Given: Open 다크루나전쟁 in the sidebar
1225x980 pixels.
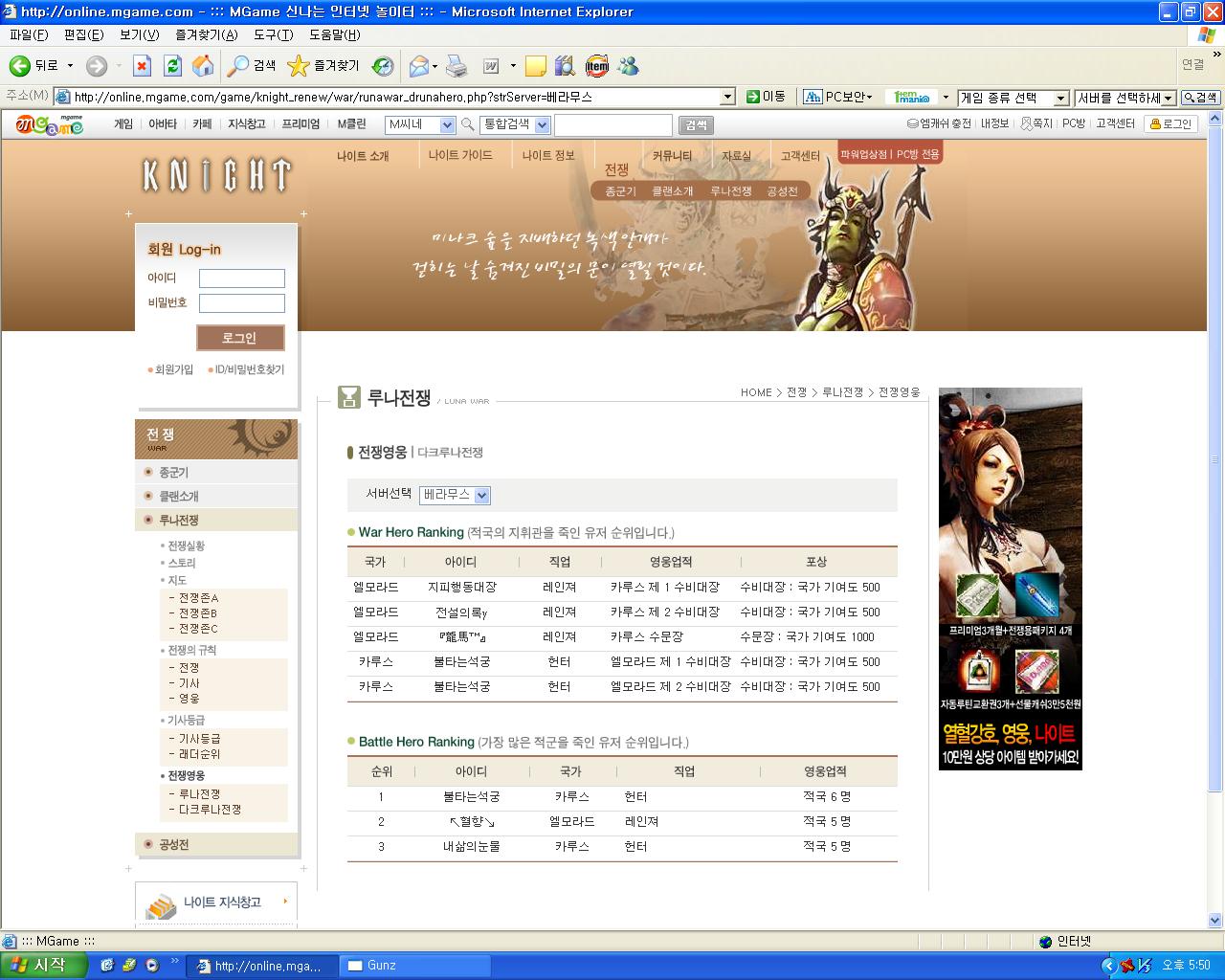Looking at the screenshot, I should point(210,810).
